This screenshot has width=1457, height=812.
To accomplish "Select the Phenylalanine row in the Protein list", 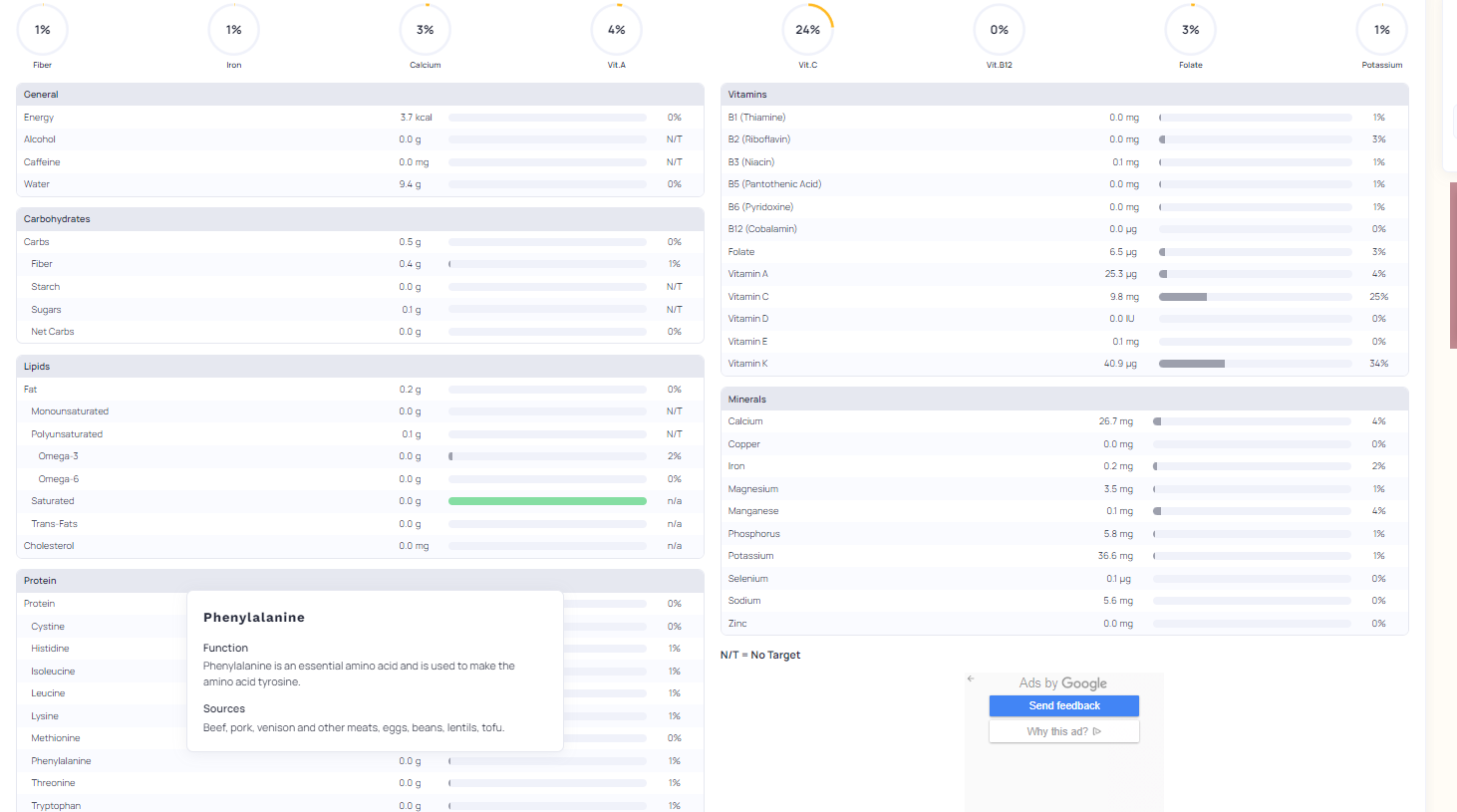I will [61, 761].
